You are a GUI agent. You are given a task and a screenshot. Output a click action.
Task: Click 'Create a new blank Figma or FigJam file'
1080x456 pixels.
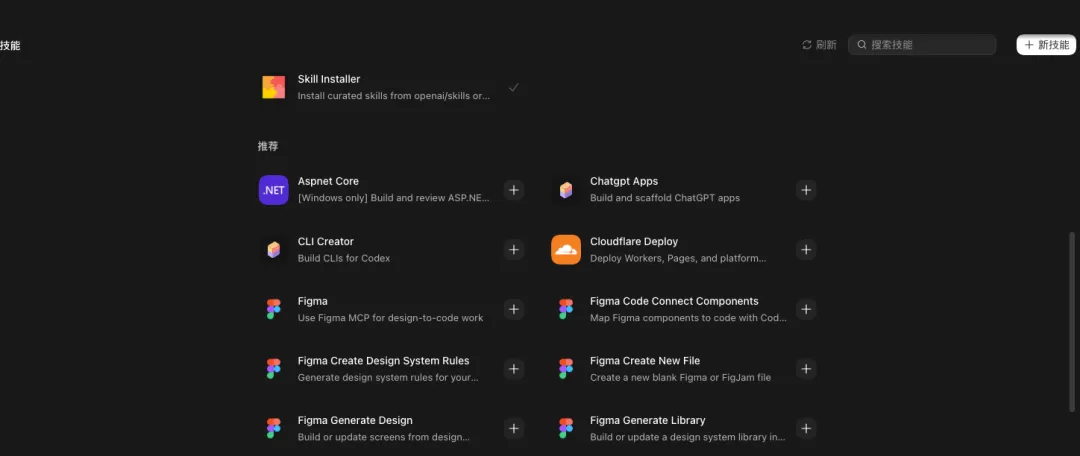[681, 377]
